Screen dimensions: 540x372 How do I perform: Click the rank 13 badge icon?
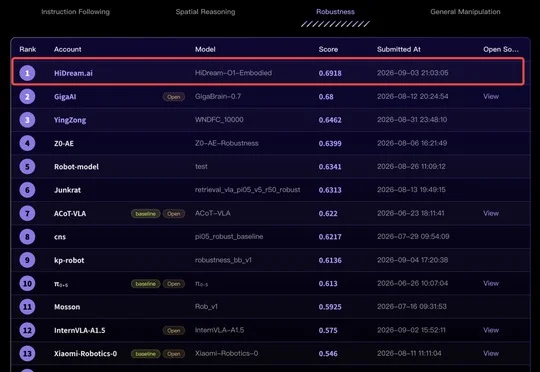click(27, 353)
